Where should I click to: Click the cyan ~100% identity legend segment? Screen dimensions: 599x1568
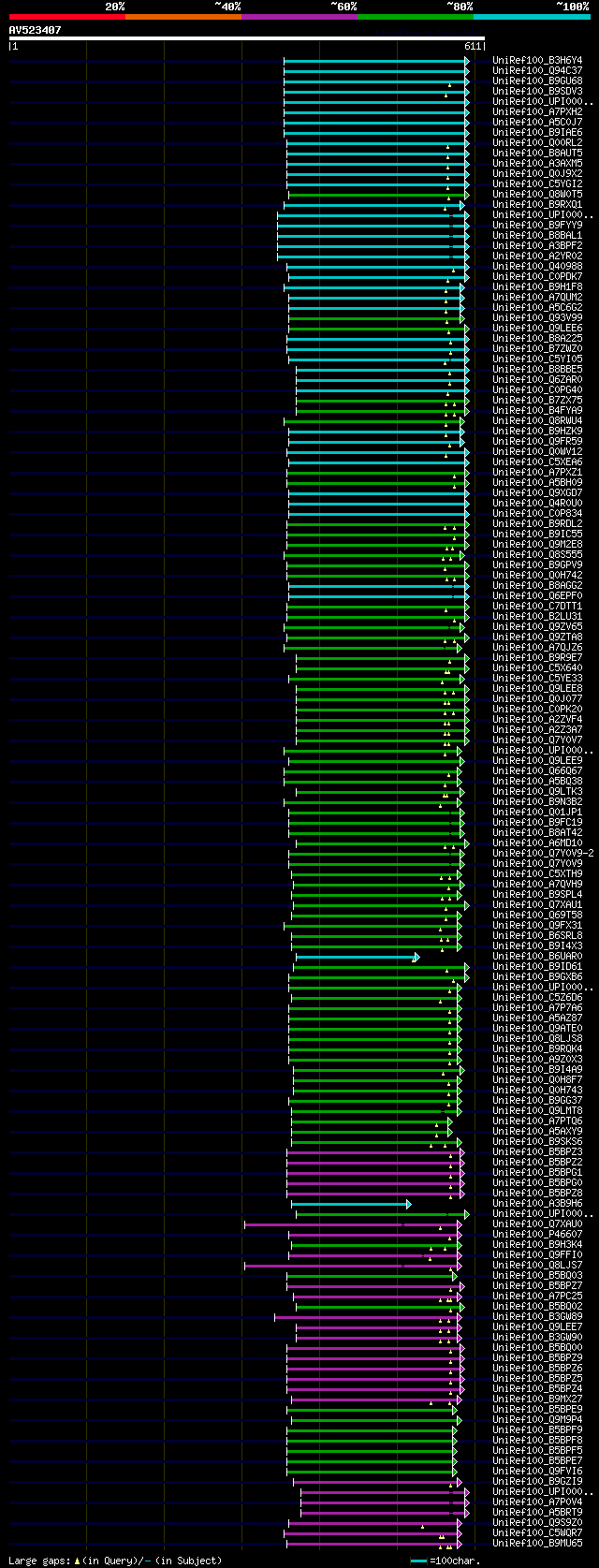tap(532, 17)
